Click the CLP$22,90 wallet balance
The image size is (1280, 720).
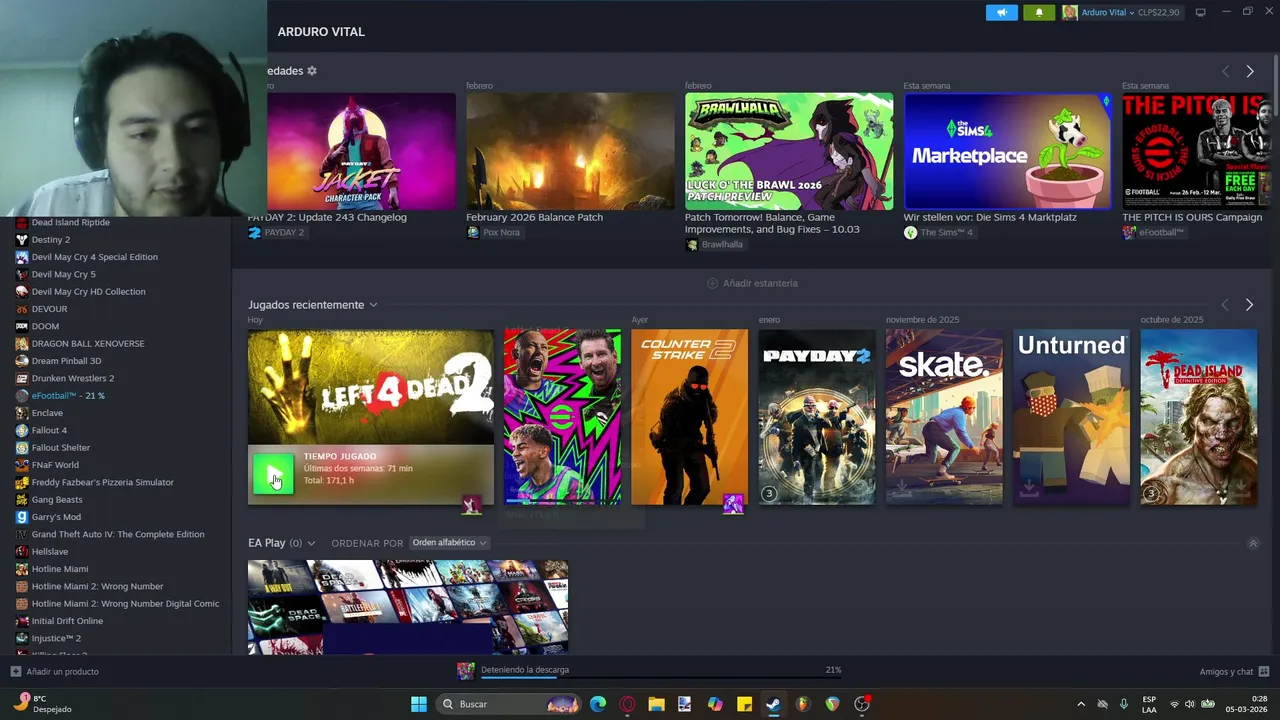(x=1159, y=13)
